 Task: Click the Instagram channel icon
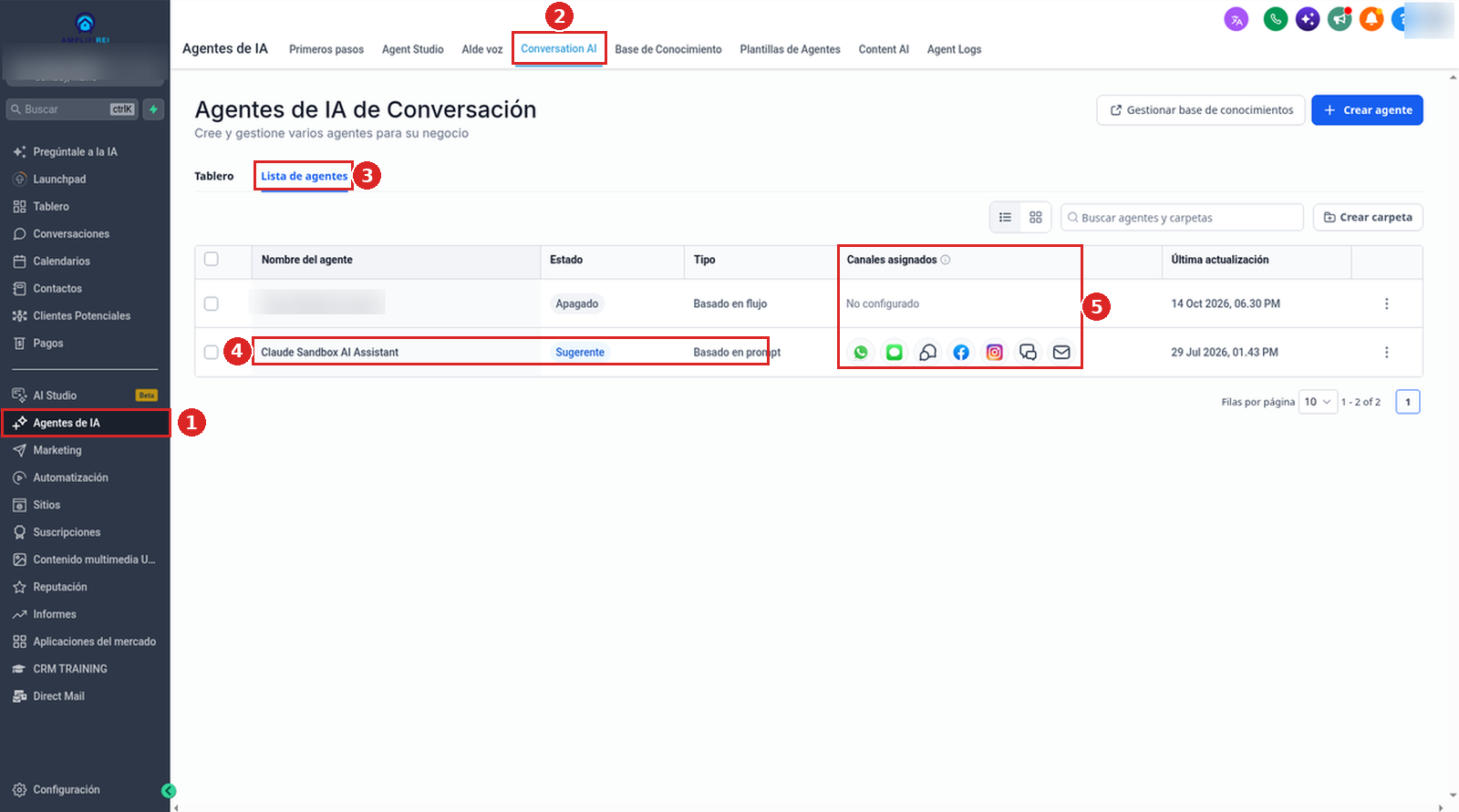click(x=995, y=352)
